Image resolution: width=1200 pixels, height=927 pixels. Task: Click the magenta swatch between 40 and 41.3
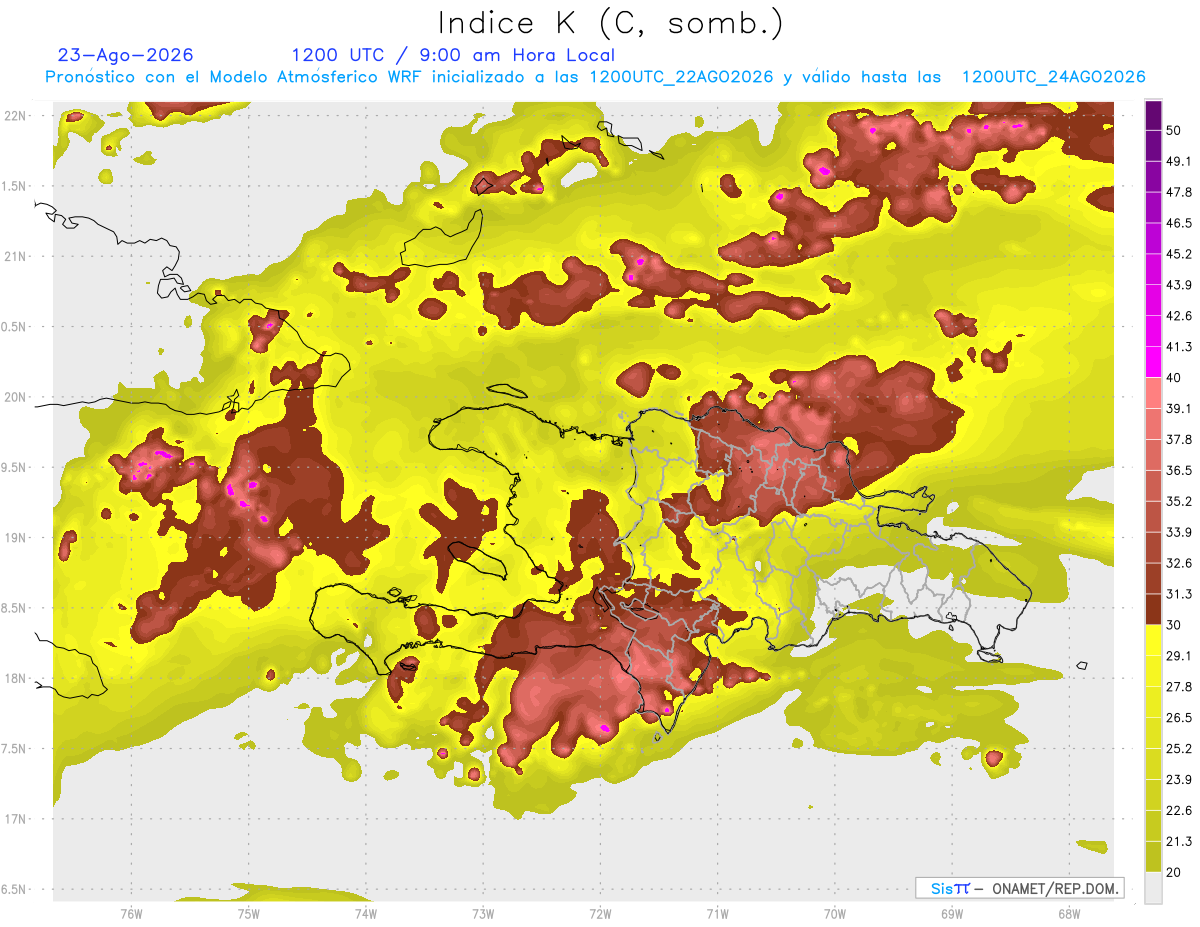(x=1153, y=363)
